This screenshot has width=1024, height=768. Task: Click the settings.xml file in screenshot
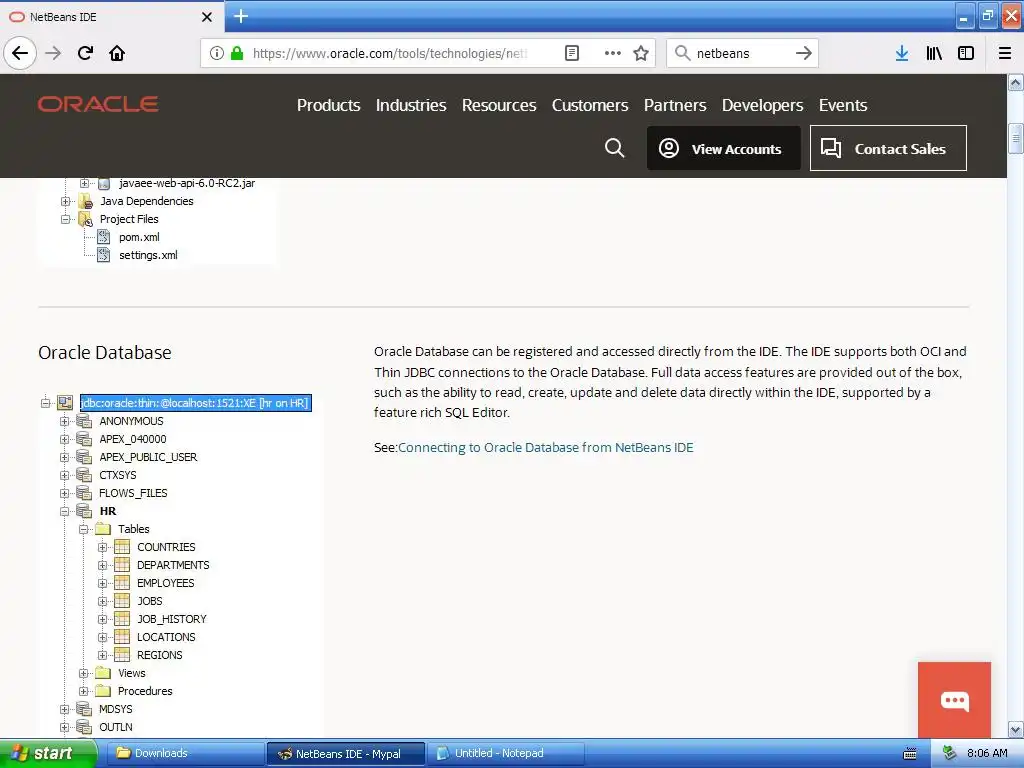tap(148, 255)
